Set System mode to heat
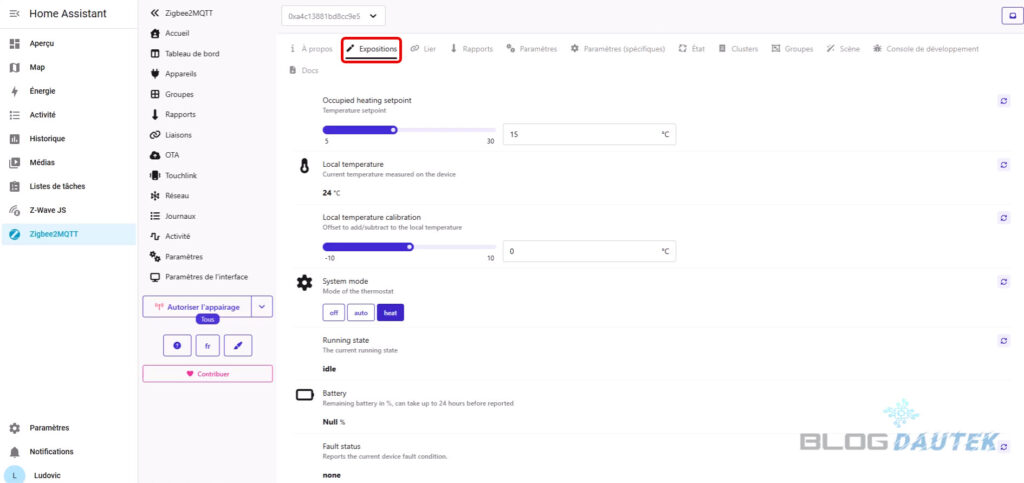Screen dimensions: 1024x483 pyautogui.click(x=391, y=313)
